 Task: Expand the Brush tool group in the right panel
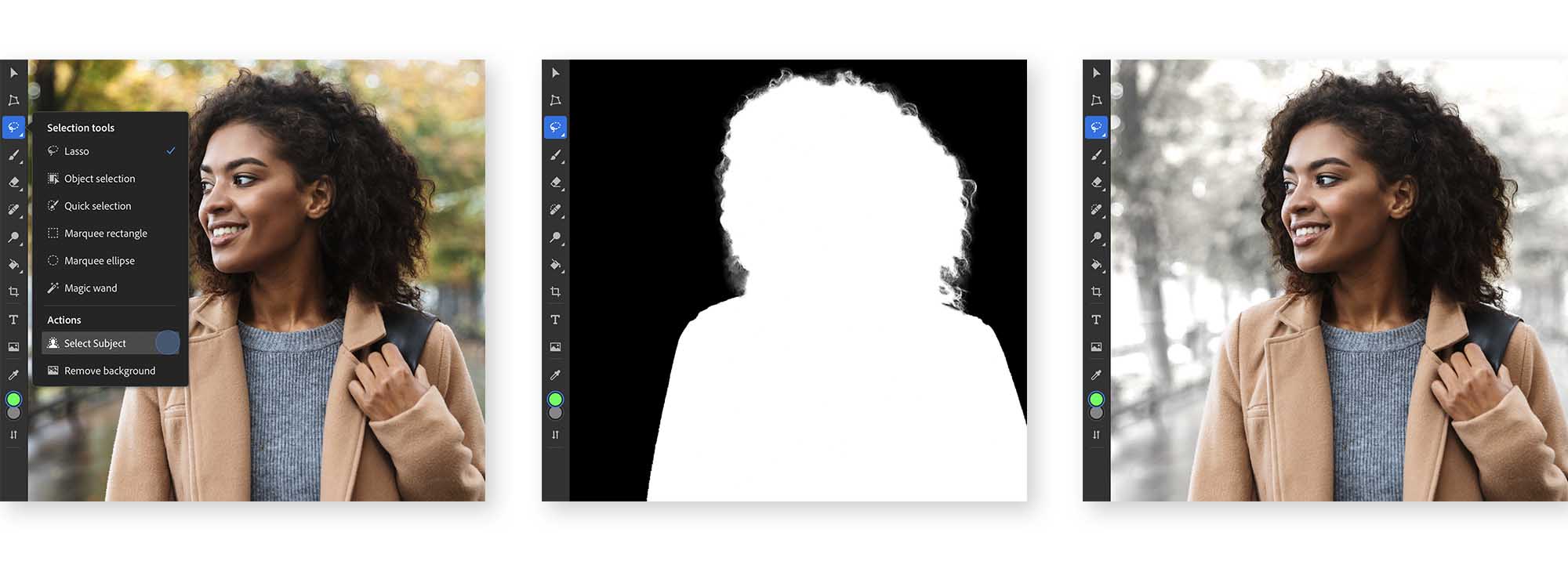1096,155
